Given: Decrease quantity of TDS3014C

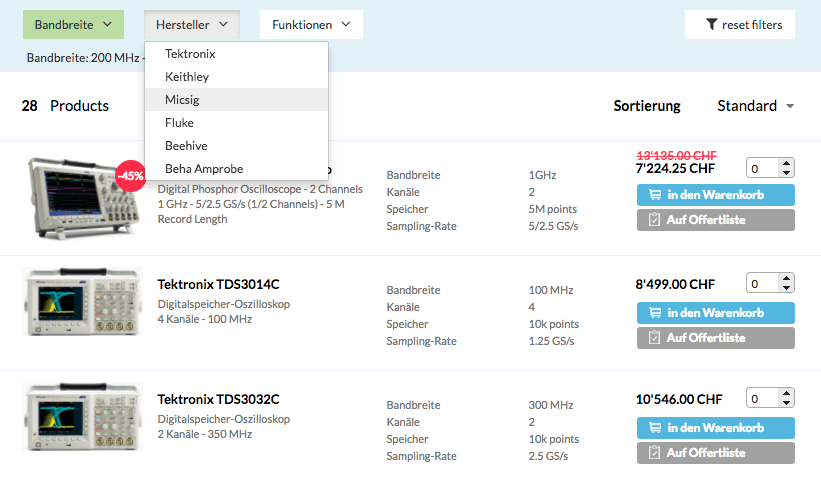Looking at the screenshot, I should 786,288.
